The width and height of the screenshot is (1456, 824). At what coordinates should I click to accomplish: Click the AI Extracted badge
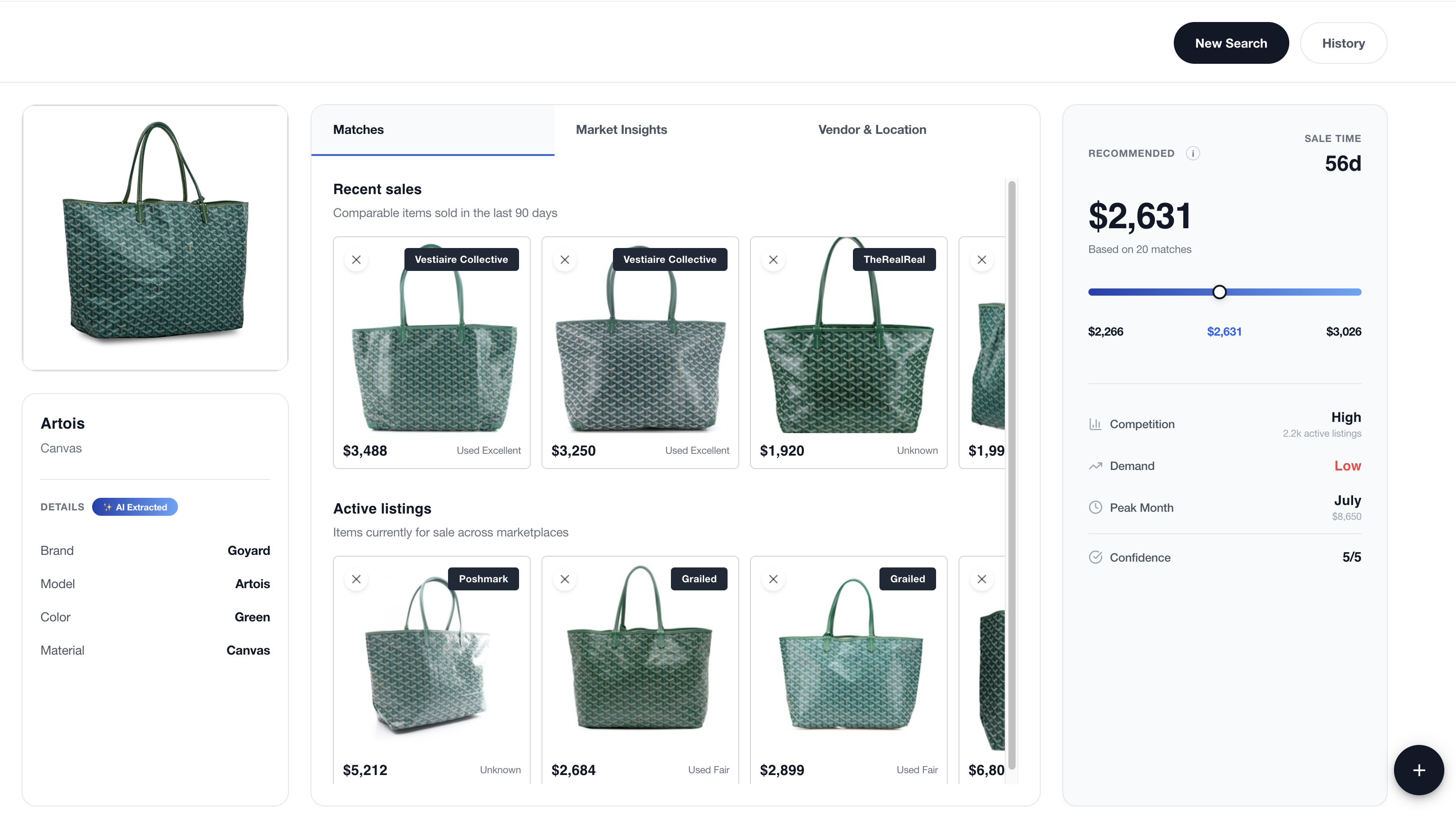(x=135, y=507)
